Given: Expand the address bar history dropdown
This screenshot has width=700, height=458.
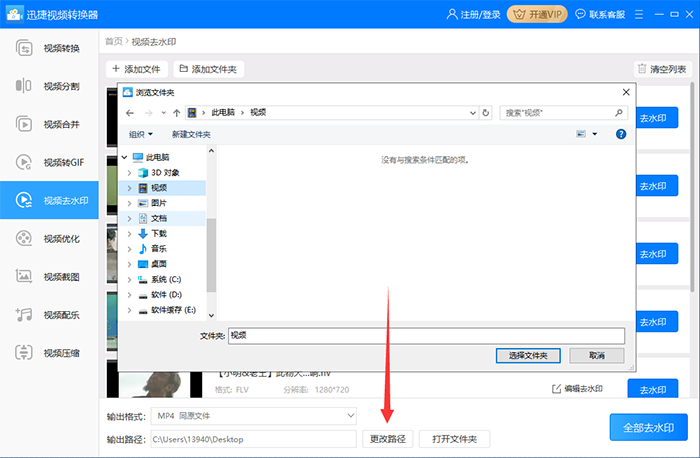Looking at the screenshot, I should pyautogui.click(x=473, y=113).
